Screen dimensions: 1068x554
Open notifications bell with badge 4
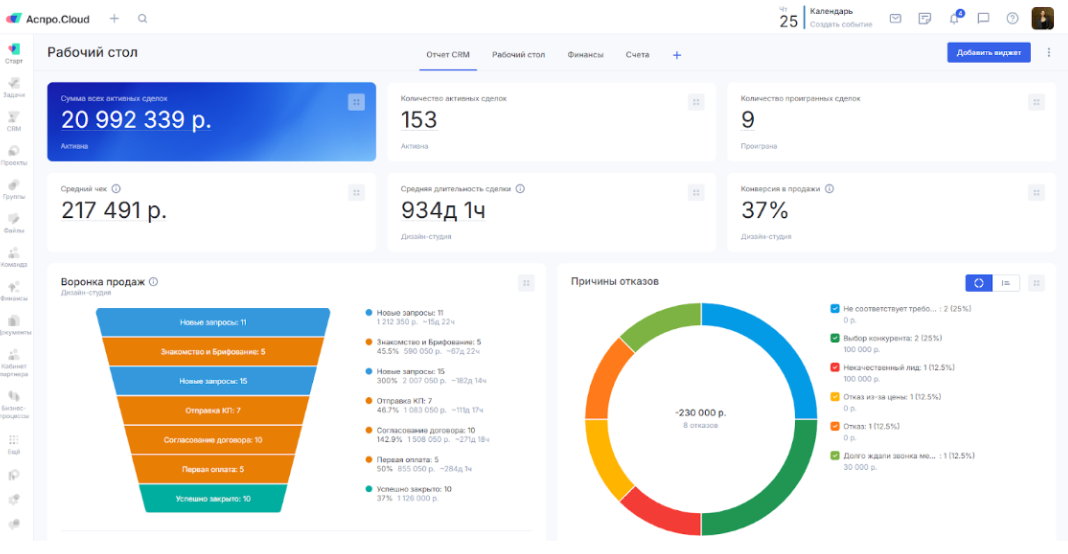pyautogui.click(x=955, y=18)
